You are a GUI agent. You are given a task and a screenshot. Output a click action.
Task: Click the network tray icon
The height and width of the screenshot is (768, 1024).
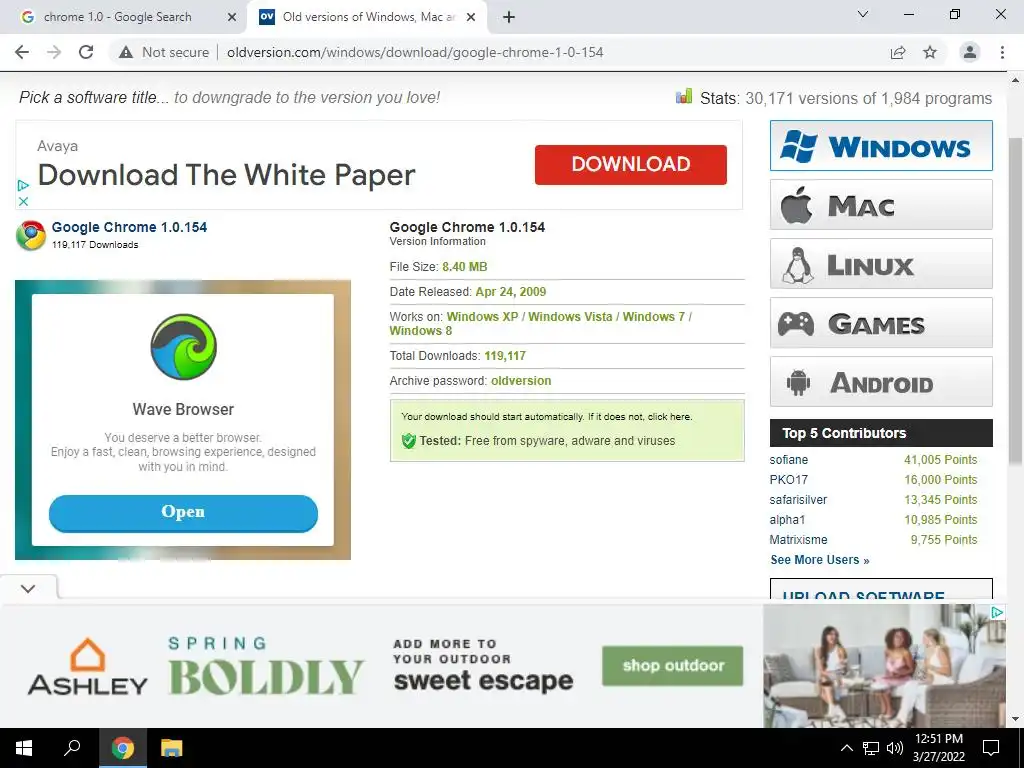[871, 748]
